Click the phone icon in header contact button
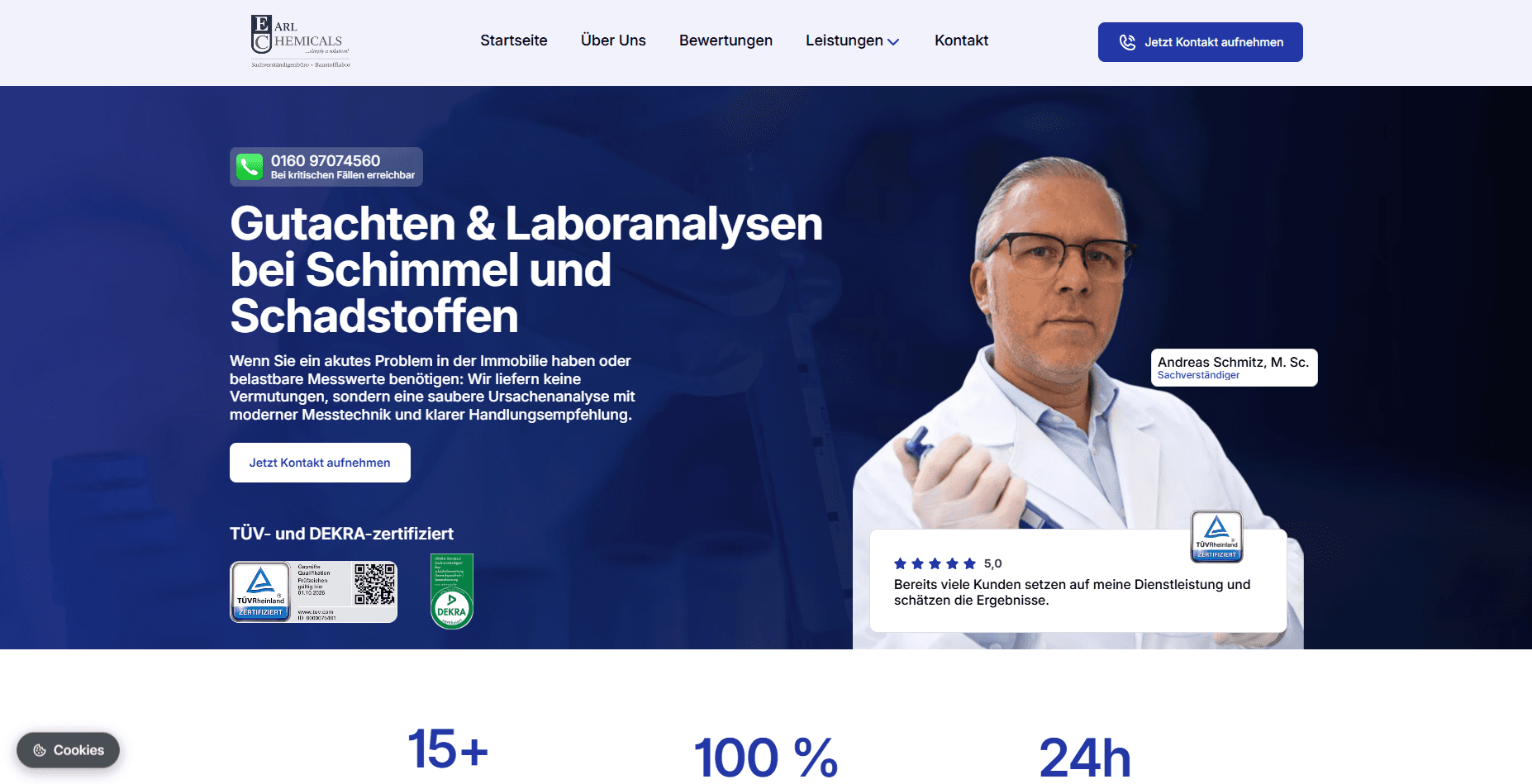This screenshot has height=784, width=1532. [x=1127, y=42]
